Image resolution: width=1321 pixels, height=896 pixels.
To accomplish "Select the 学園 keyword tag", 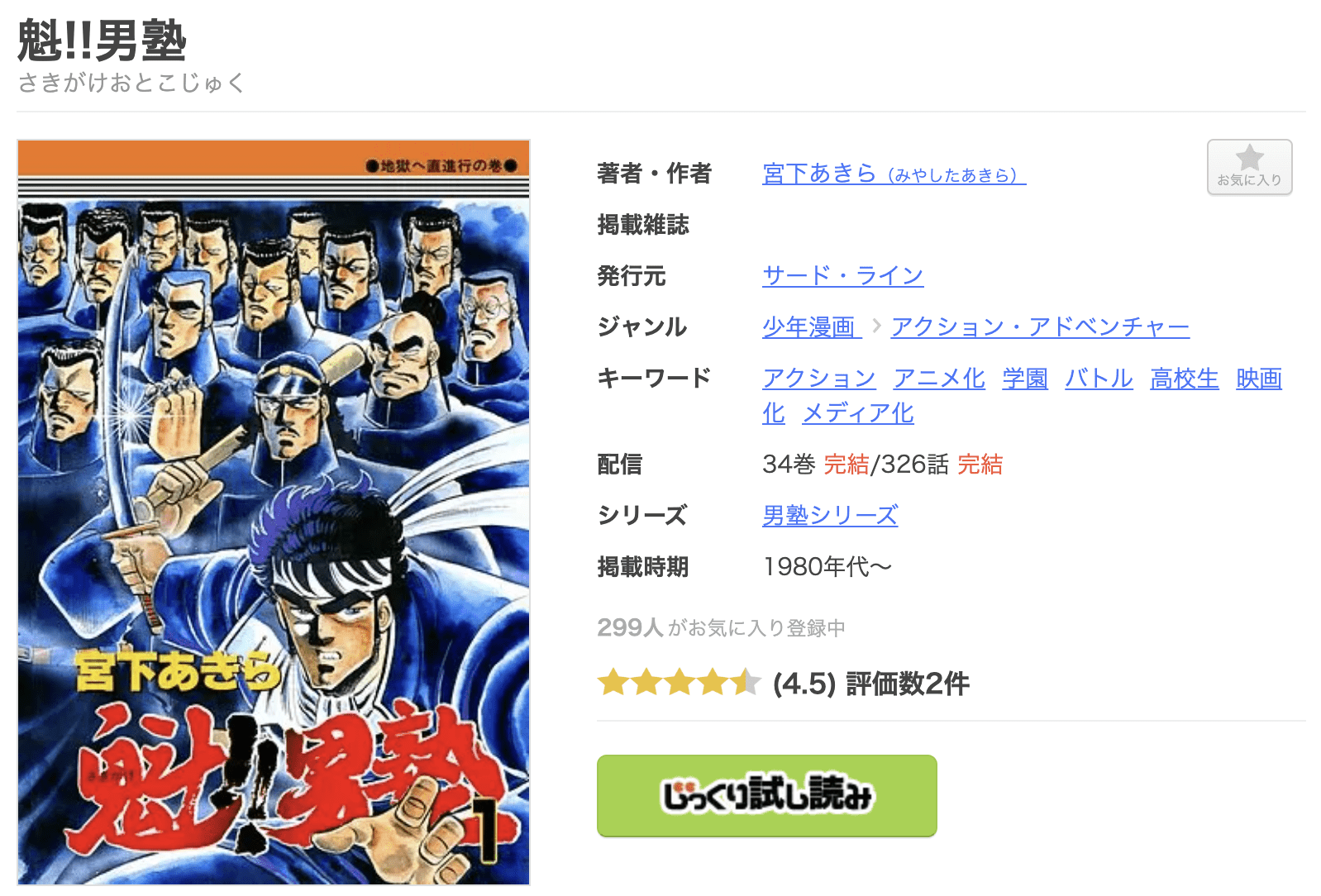I will click(x=1025, y=378).
